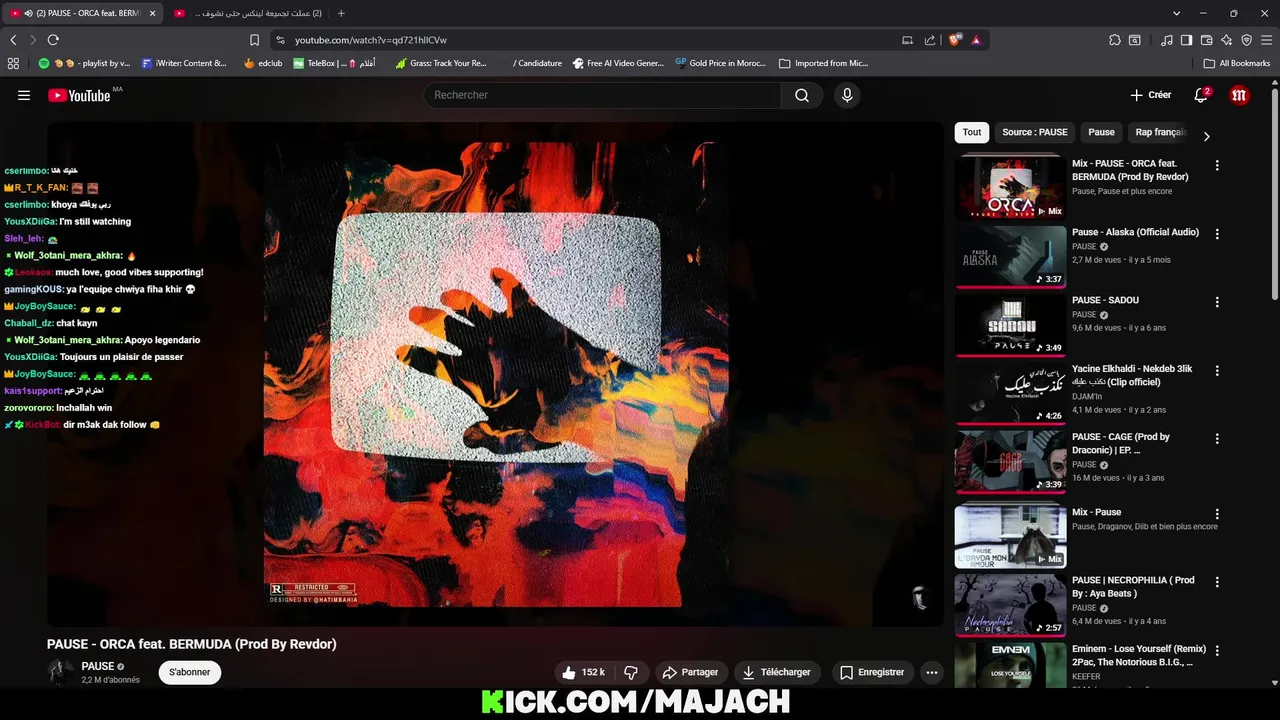This screenshot has height=720, width=1280.
Task: Open the music note playlist icon
Action: [x=1167, y=40]
